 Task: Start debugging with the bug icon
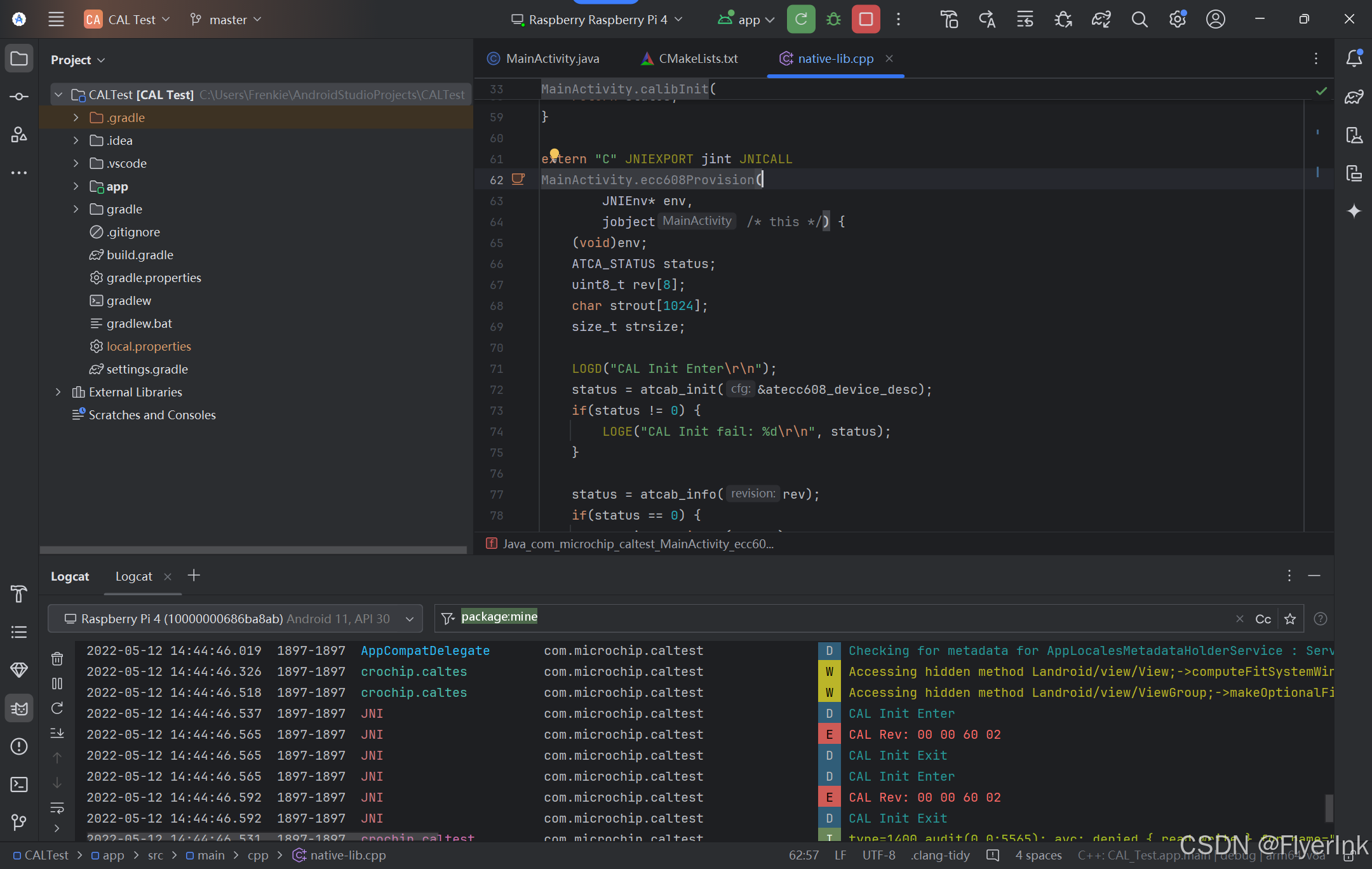833,19
